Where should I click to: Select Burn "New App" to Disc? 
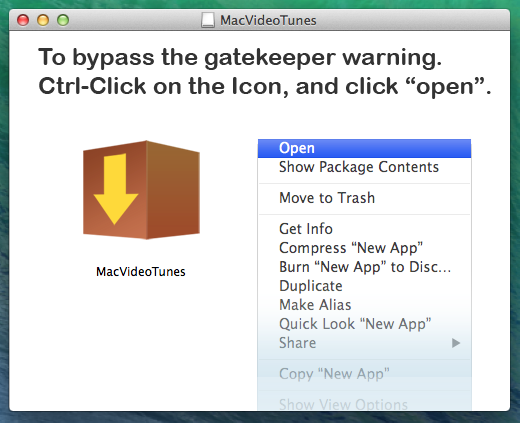364,267
